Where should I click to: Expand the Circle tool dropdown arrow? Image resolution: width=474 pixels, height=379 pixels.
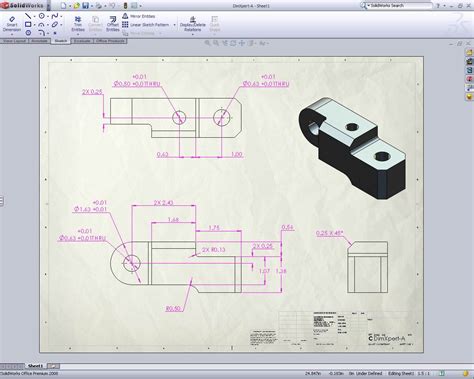point(48,16)
